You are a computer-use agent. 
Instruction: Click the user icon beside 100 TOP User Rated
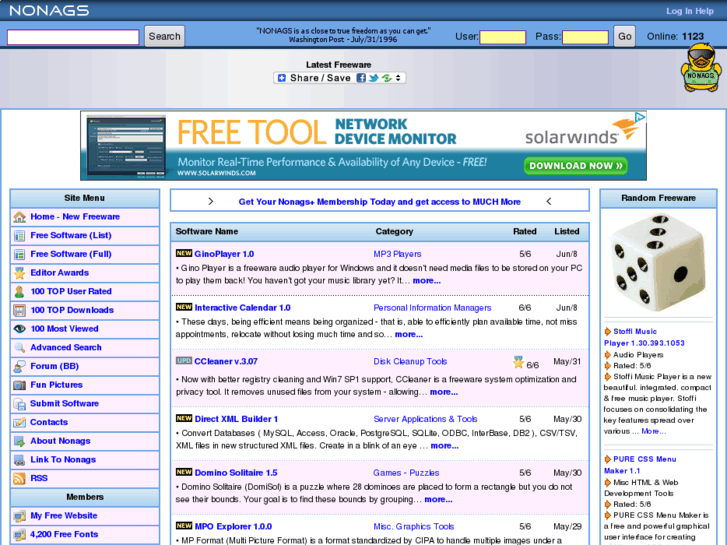(x=19, y=291)
